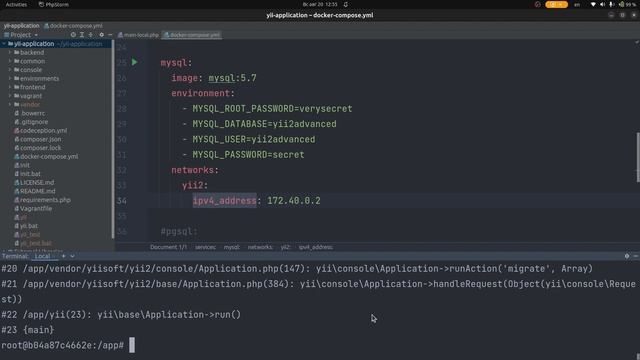Click the locate-file target icon in Project panel
Viewport: 640px width, 360px height.
73,35
